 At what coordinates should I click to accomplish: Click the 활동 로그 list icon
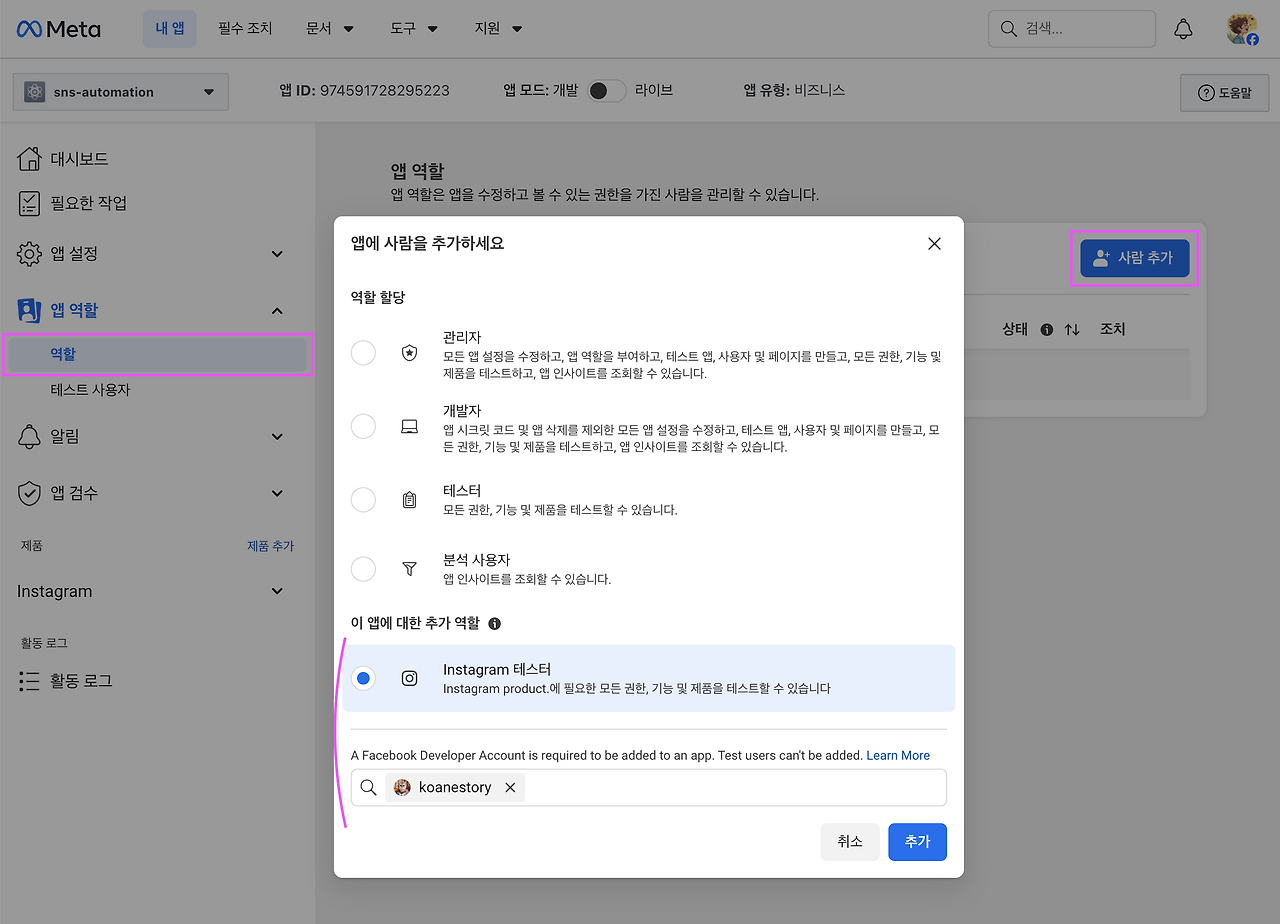click(30, 681)
